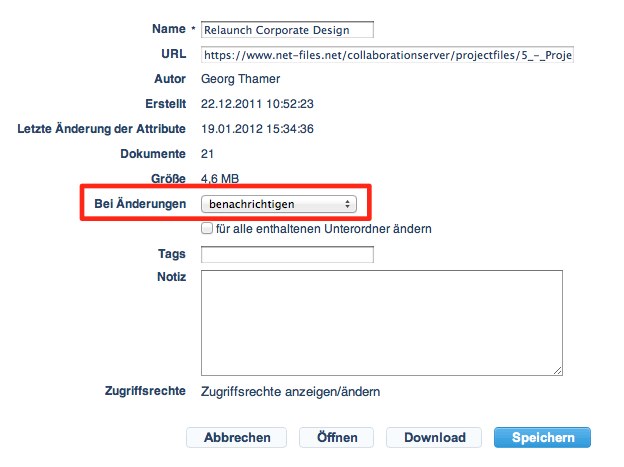Click inside the Notiz text area

click(381, 322)
